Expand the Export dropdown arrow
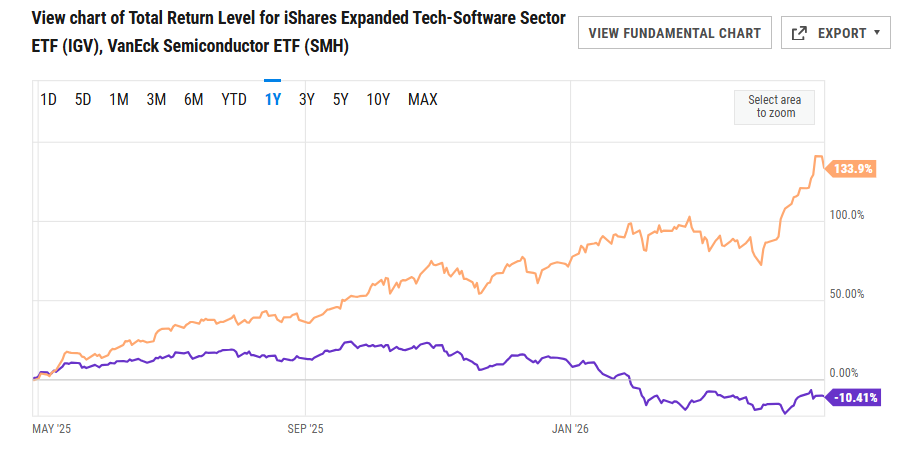This screenshot has width=922, height=449. click(877, 33)
